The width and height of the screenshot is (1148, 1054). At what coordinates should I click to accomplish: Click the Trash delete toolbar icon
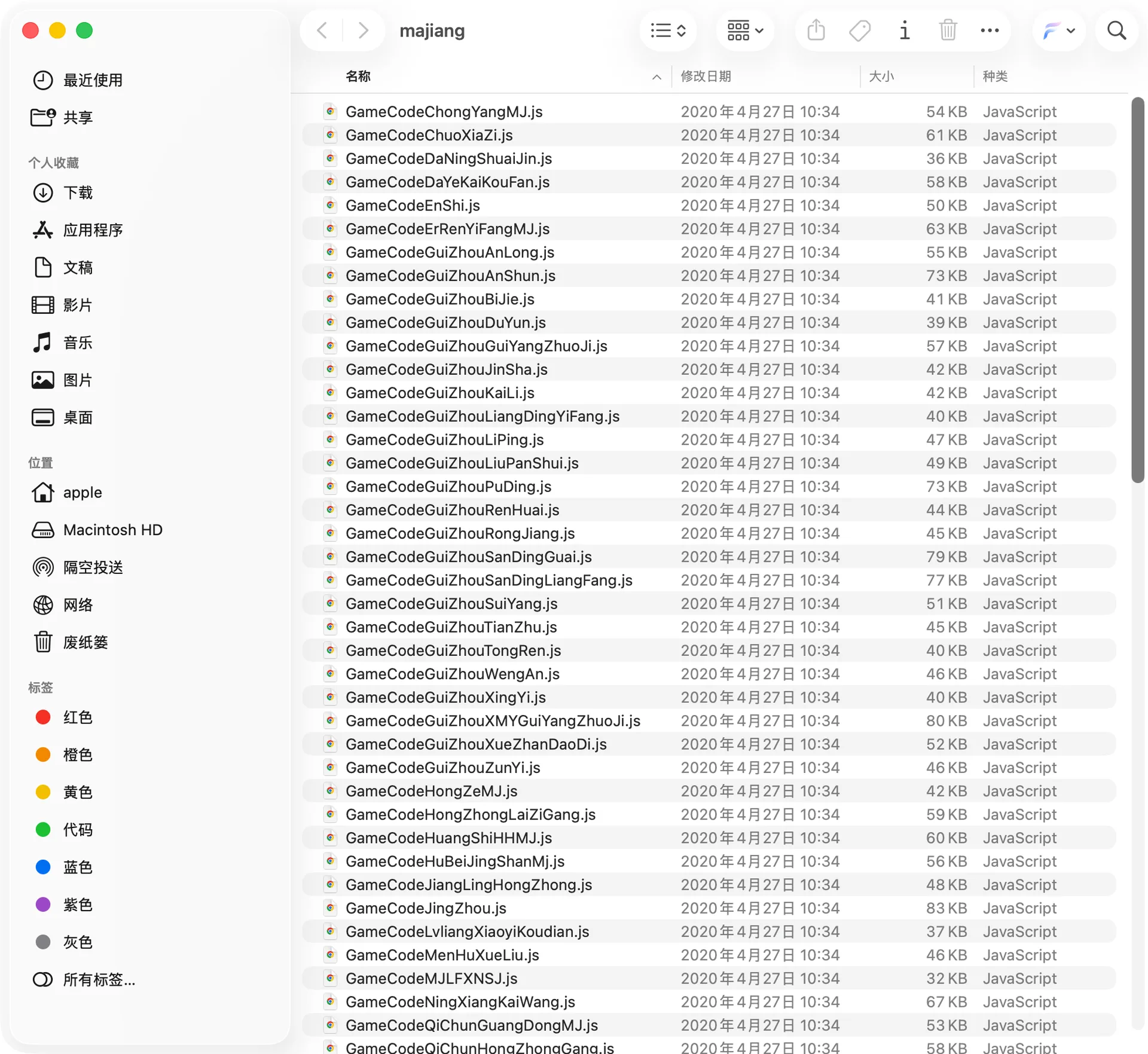click(948, 30)
